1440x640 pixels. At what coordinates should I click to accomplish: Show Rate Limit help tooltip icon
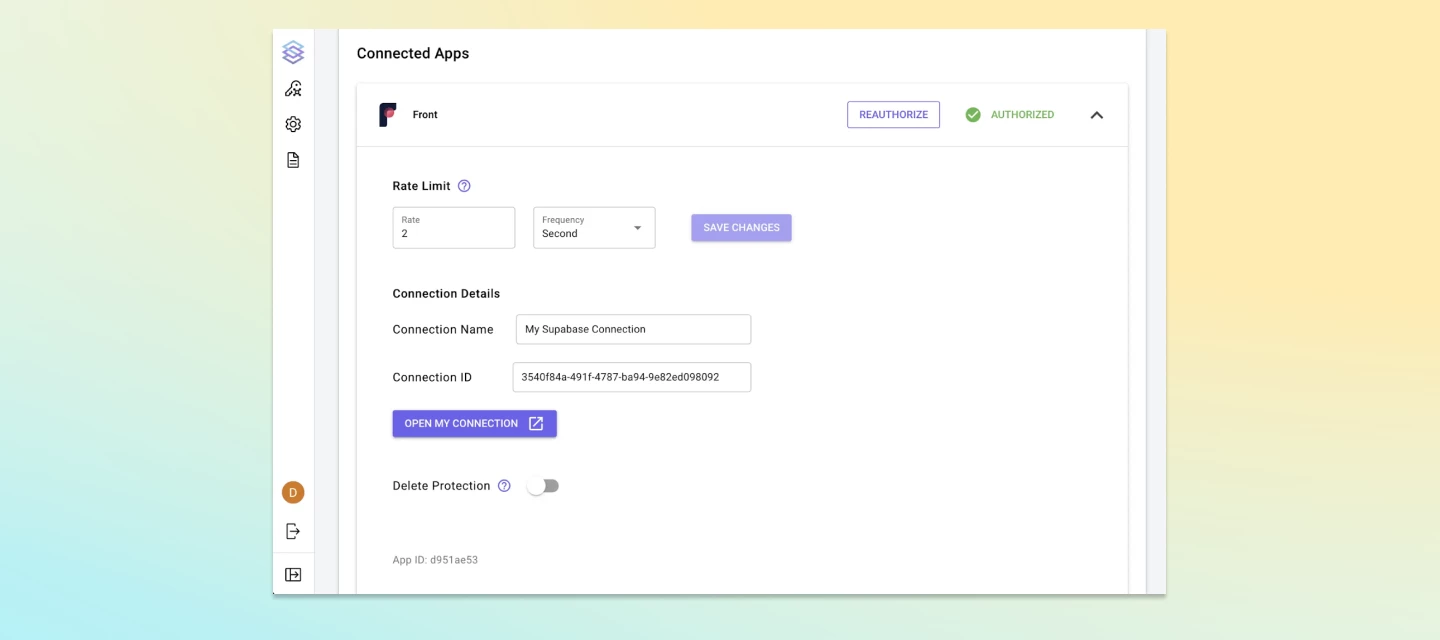464,186
